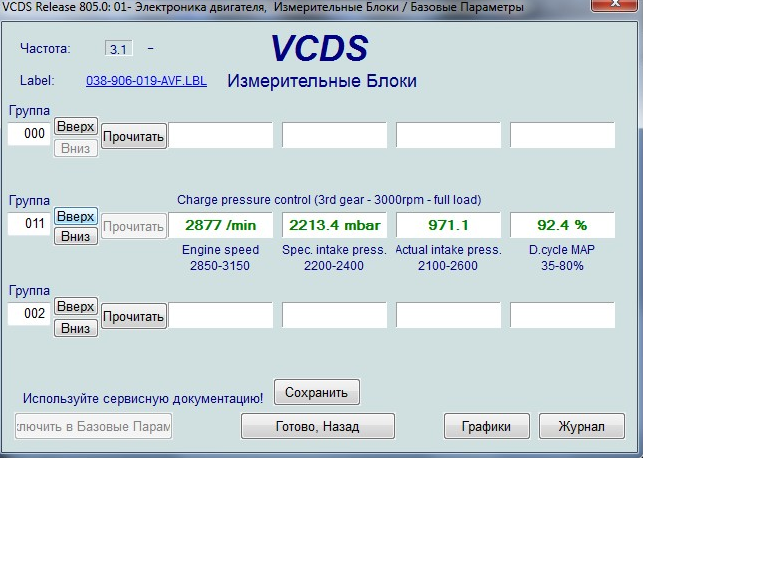Screen dimensions: 778x584
Task: Open the Графики button
Action: [486, 427]
